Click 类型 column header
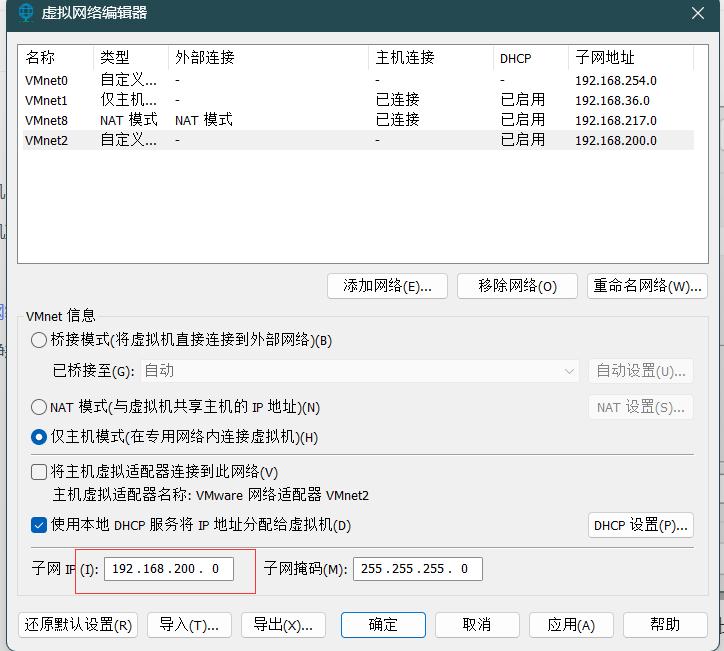The width and height of the screenshot is (724, 651). (x=131, y=58)
